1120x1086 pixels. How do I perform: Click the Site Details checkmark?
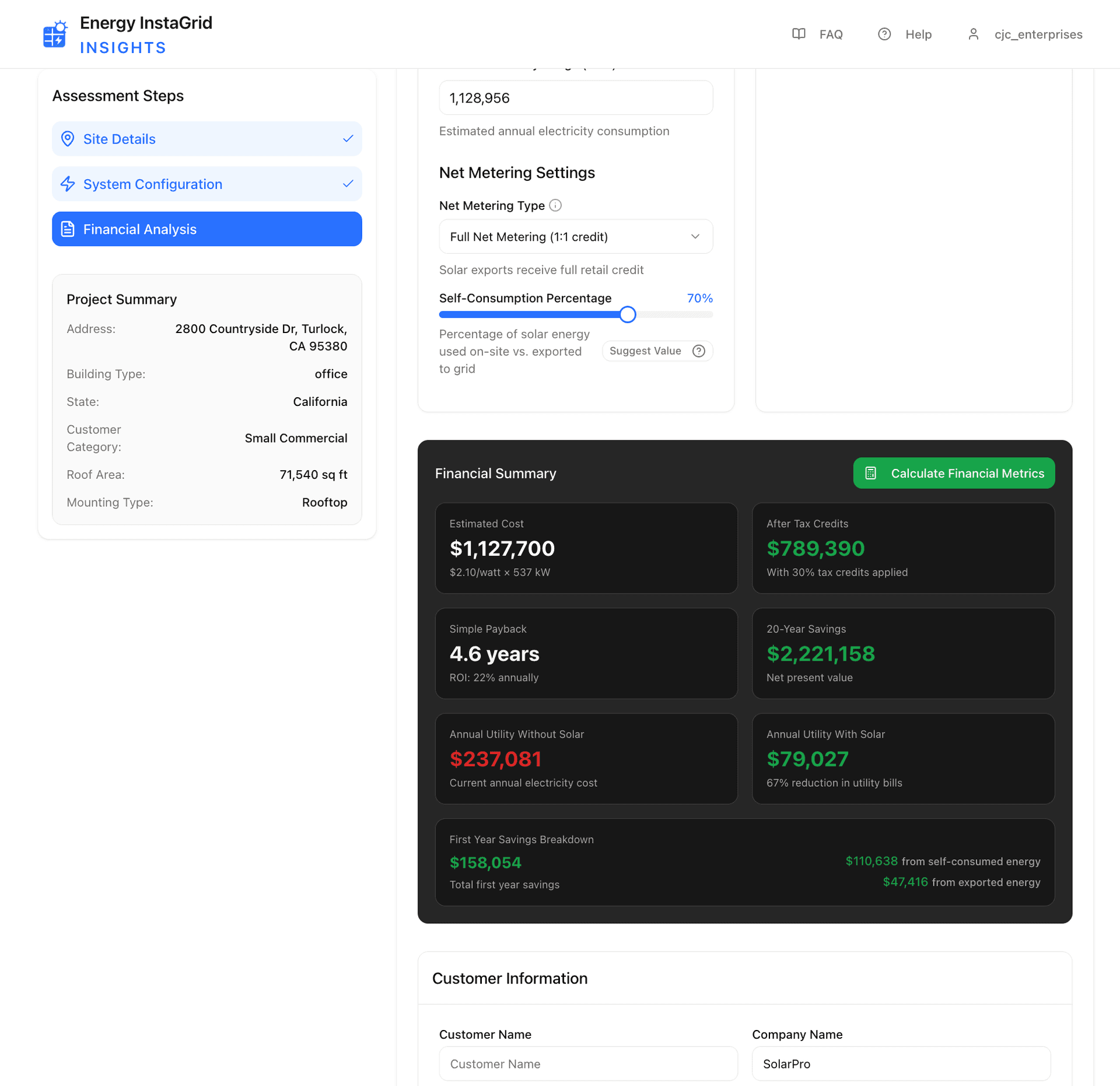pos(348,139)
